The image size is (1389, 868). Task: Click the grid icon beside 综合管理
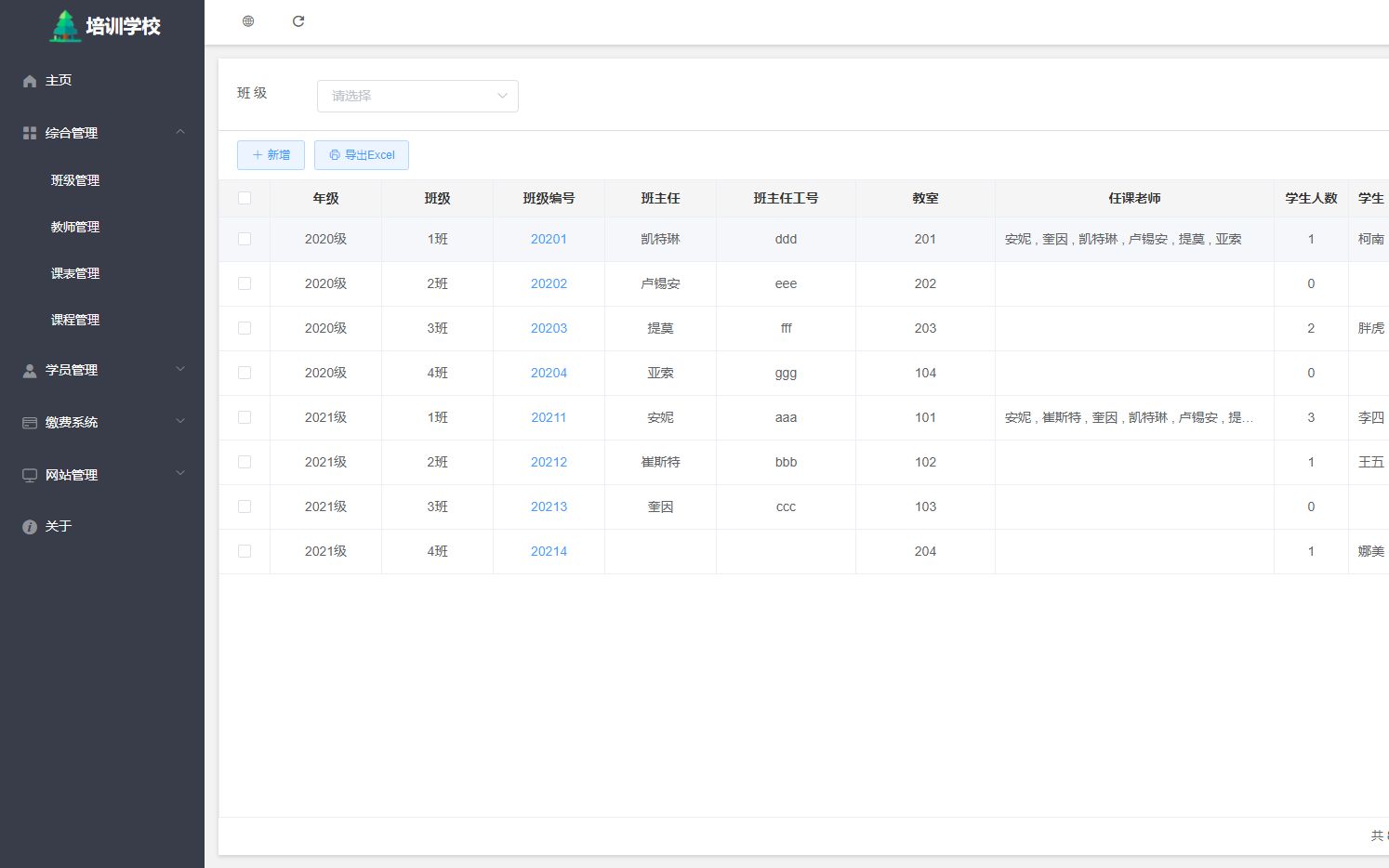30,133
